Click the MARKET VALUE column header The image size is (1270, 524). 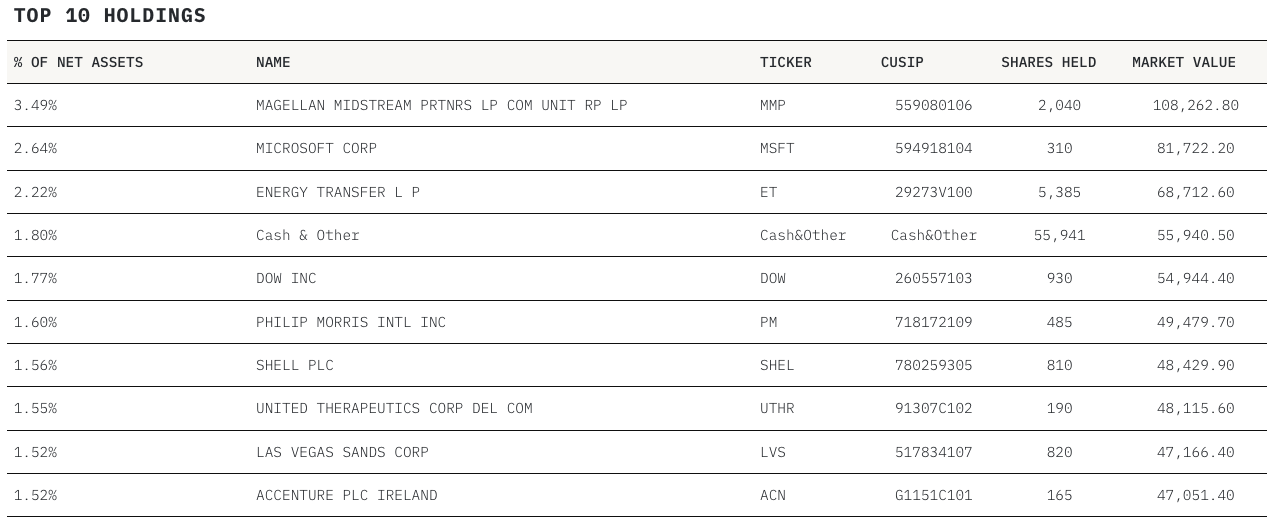point(1184,62)
